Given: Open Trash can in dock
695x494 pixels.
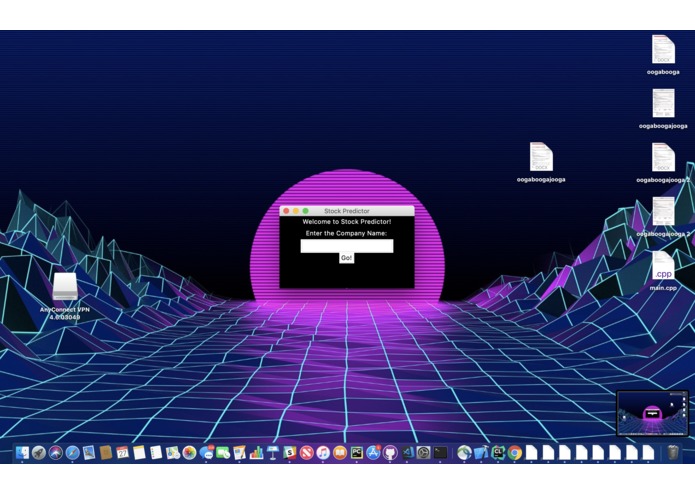Looking at the screenshot, I should 673,452.
